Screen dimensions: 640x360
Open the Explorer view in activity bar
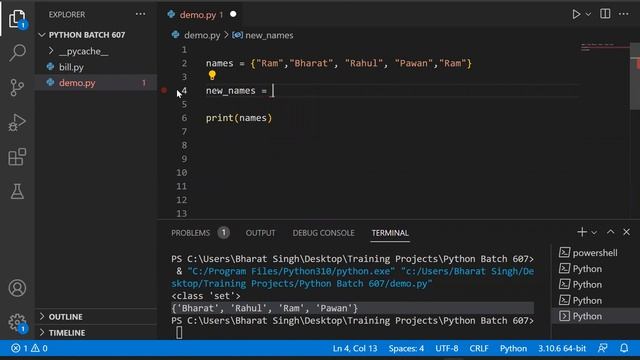[17, 18]
